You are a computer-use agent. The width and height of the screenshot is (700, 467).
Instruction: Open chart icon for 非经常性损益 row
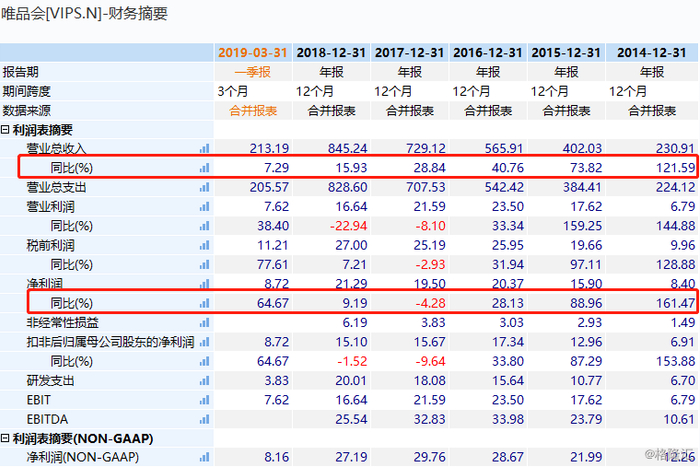[x=204, y=322]
